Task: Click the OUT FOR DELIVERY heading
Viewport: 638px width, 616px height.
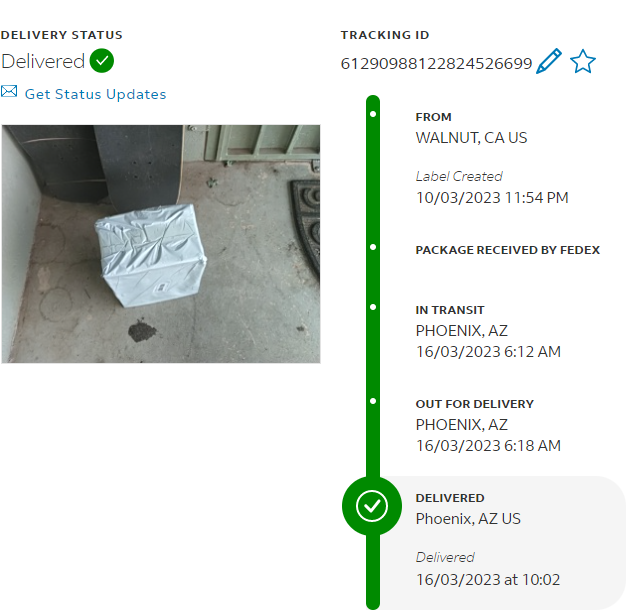Action: pyautogui.click(x=474, y=404)
